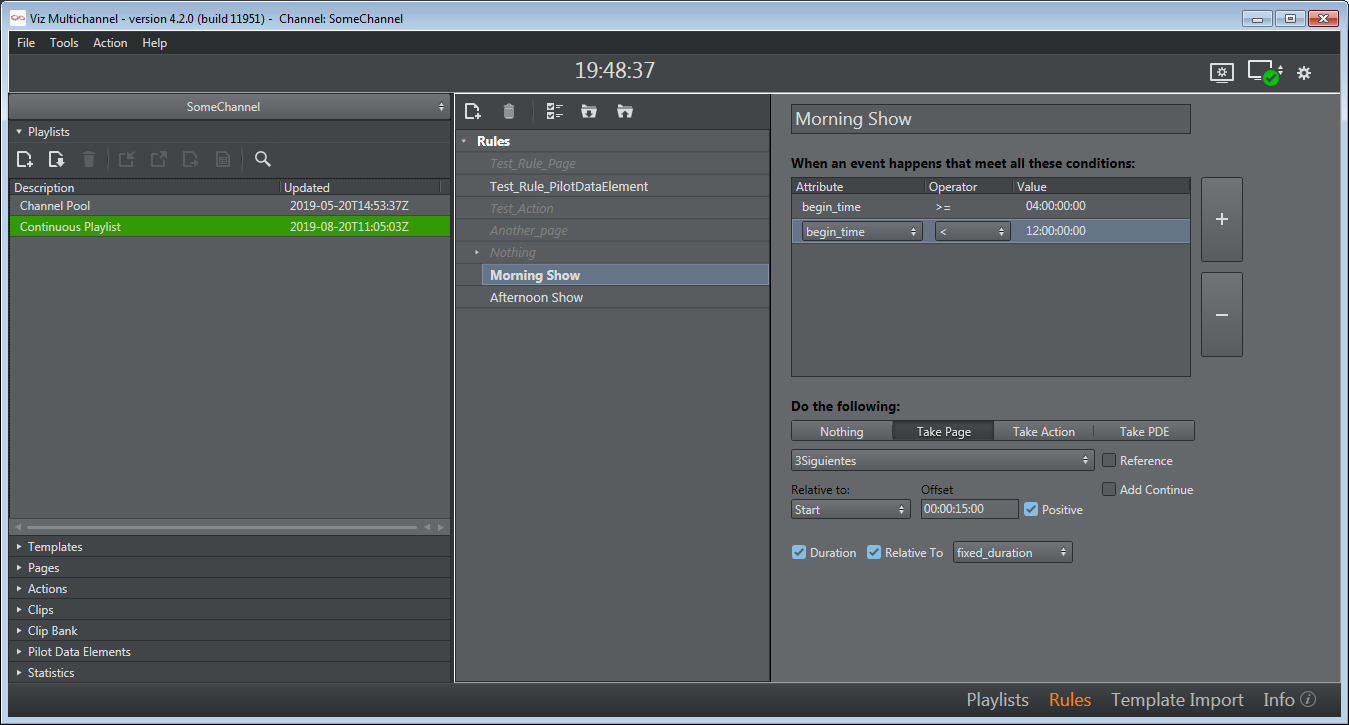Image resolution: width=1349 pixels, height=725 pixels.
Task: Click the search magnifier in Playlists toolbar
Action: [263, 159]
